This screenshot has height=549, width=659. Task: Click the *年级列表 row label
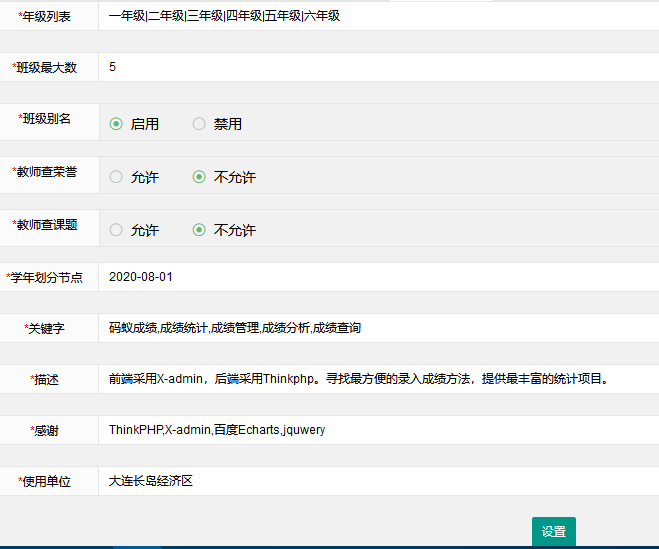[47, 16]
